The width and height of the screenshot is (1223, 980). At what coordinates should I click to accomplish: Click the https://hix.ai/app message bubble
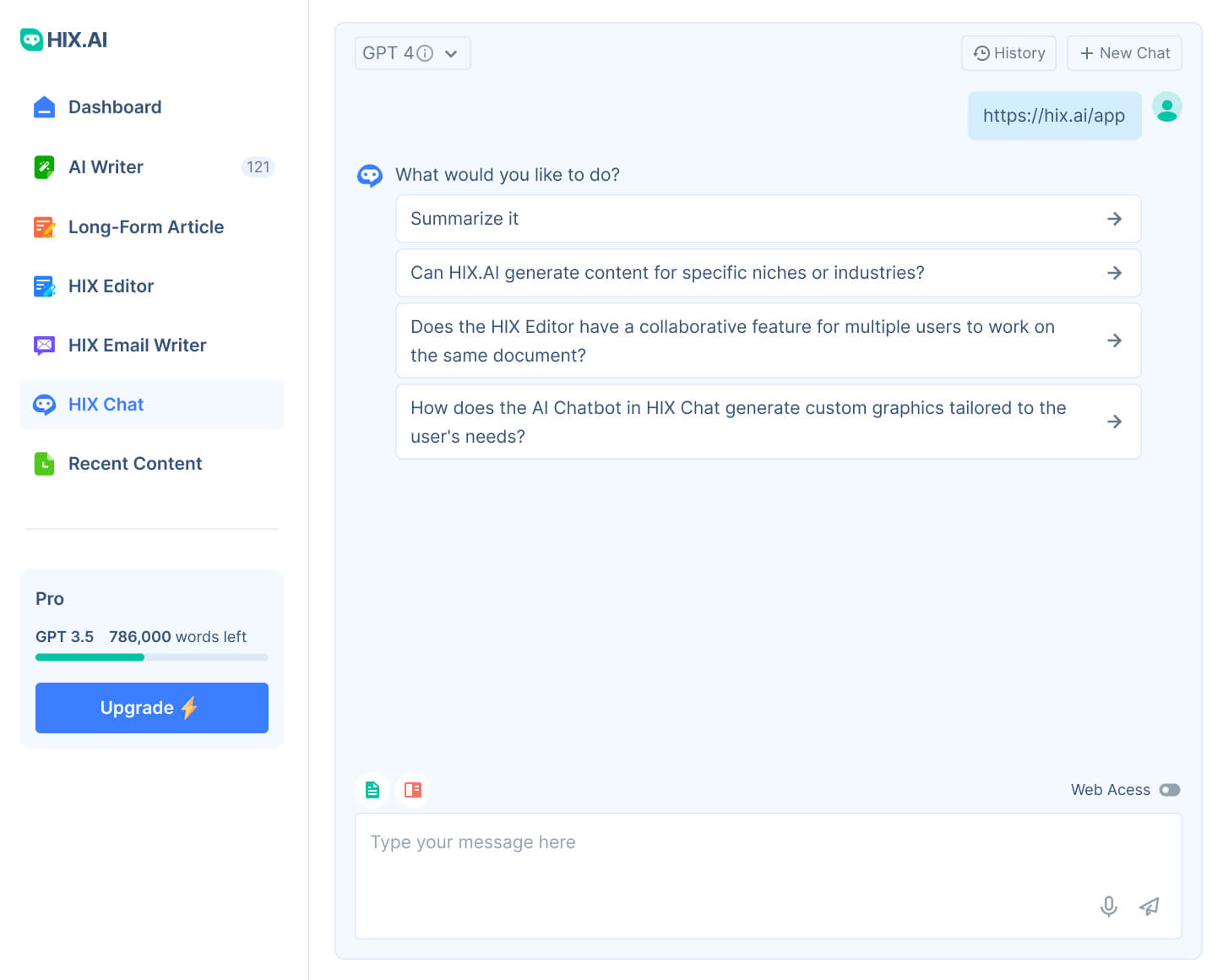(x=1054, y=116)
